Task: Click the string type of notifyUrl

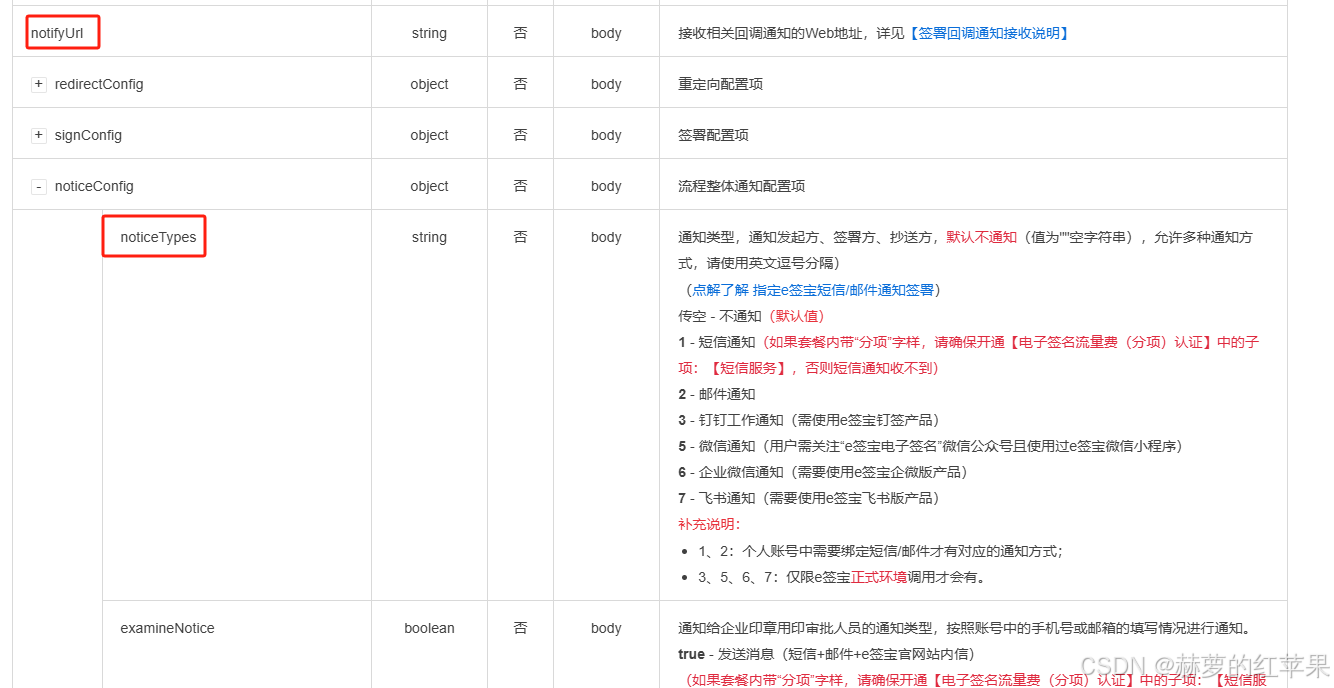Action: click(x=429, y=33)
